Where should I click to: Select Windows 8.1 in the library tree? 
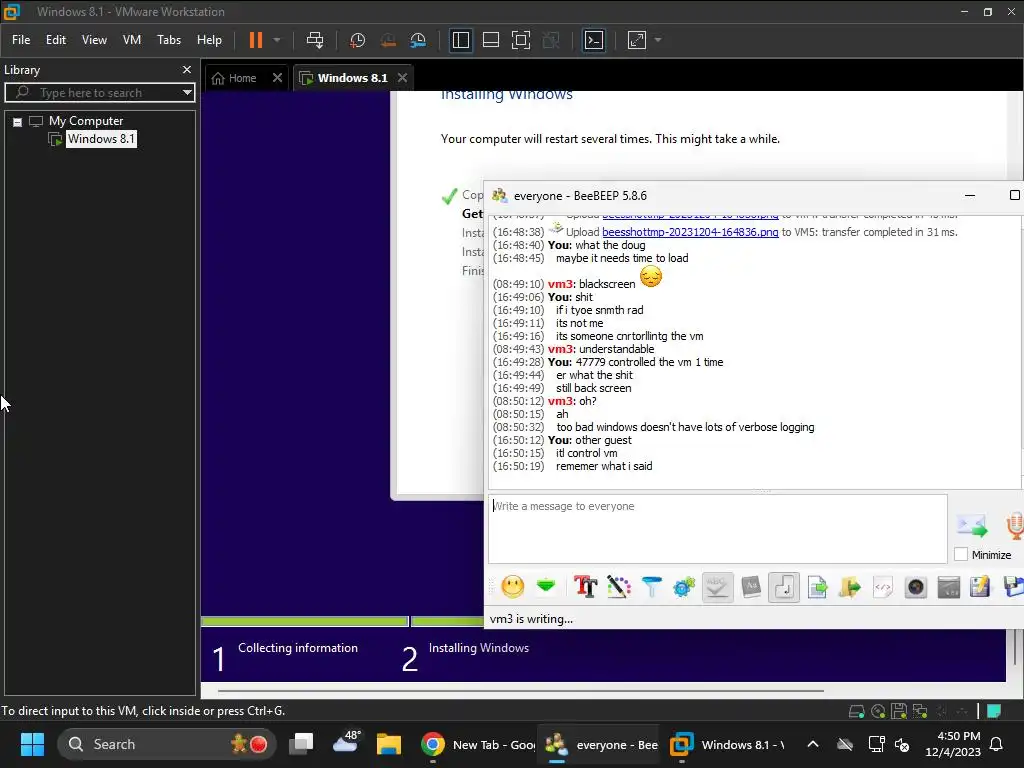(101, 139)
